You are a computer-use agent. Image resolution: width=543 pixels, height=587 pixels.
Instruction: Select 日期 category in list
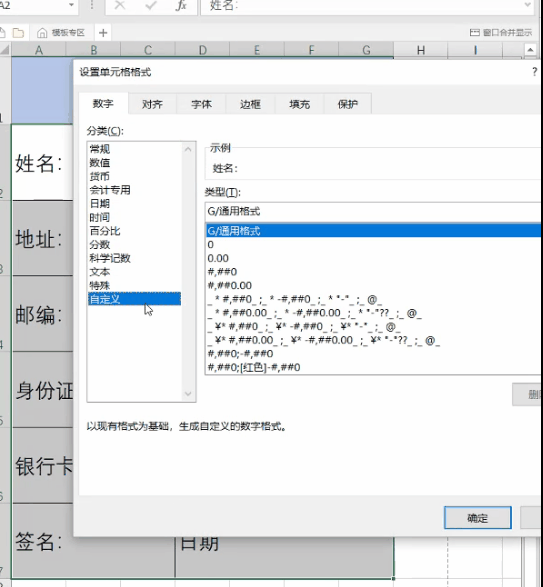(134, 204)
